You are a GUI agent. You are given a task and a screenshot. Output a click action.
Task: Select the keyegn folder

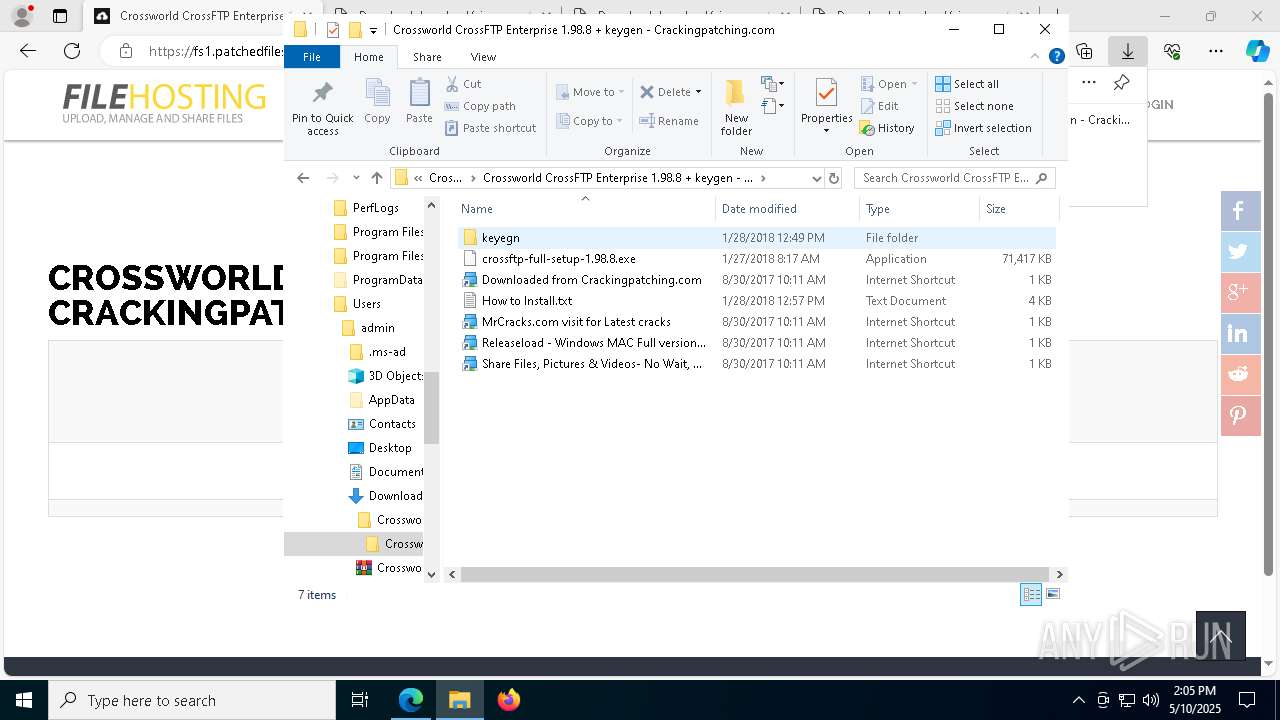pos(756,238)
